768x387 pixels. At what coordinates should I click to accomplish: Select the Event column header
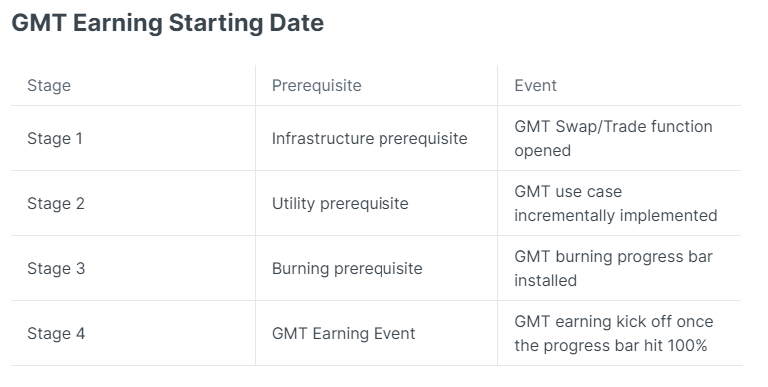click(x=535, y=86)
